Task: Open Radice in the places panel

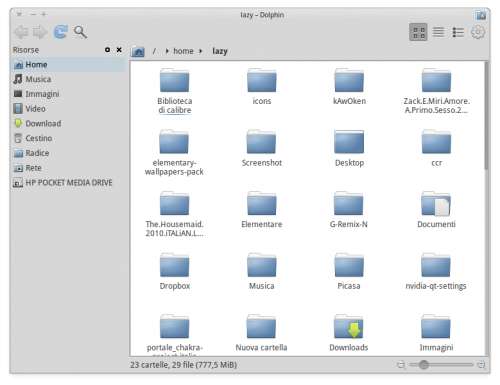Action: (x=69, y=153)
